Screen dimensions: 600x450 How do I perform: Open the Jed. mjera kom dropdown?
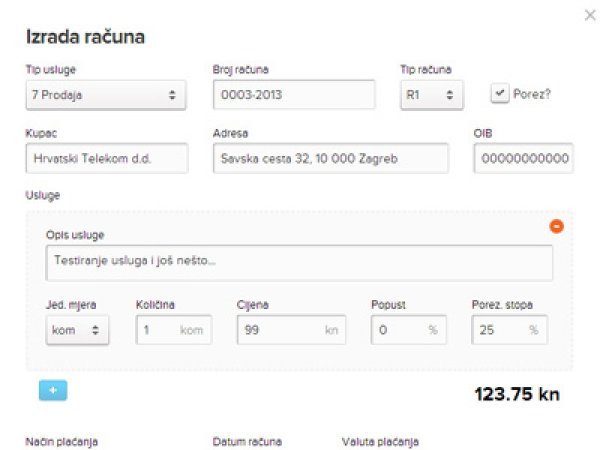tap(77, 330)
